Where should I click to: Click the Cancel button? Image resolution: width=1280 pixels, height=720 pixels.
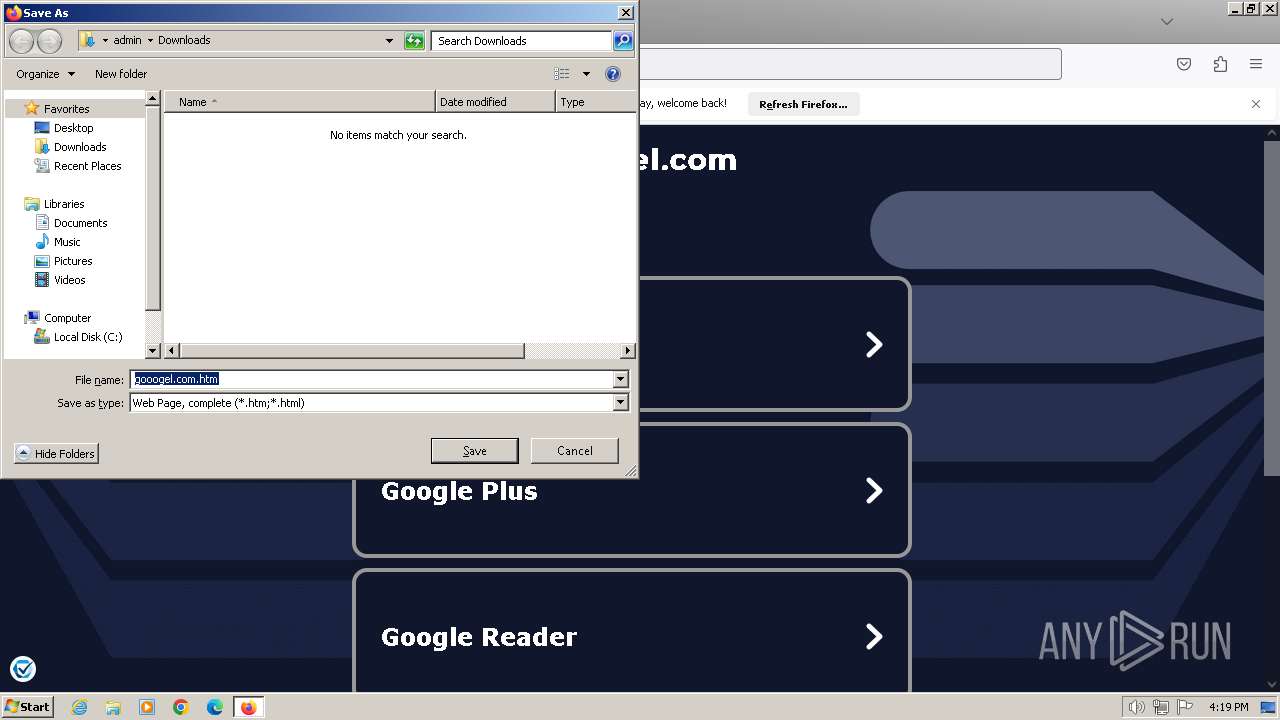(575, 451)
